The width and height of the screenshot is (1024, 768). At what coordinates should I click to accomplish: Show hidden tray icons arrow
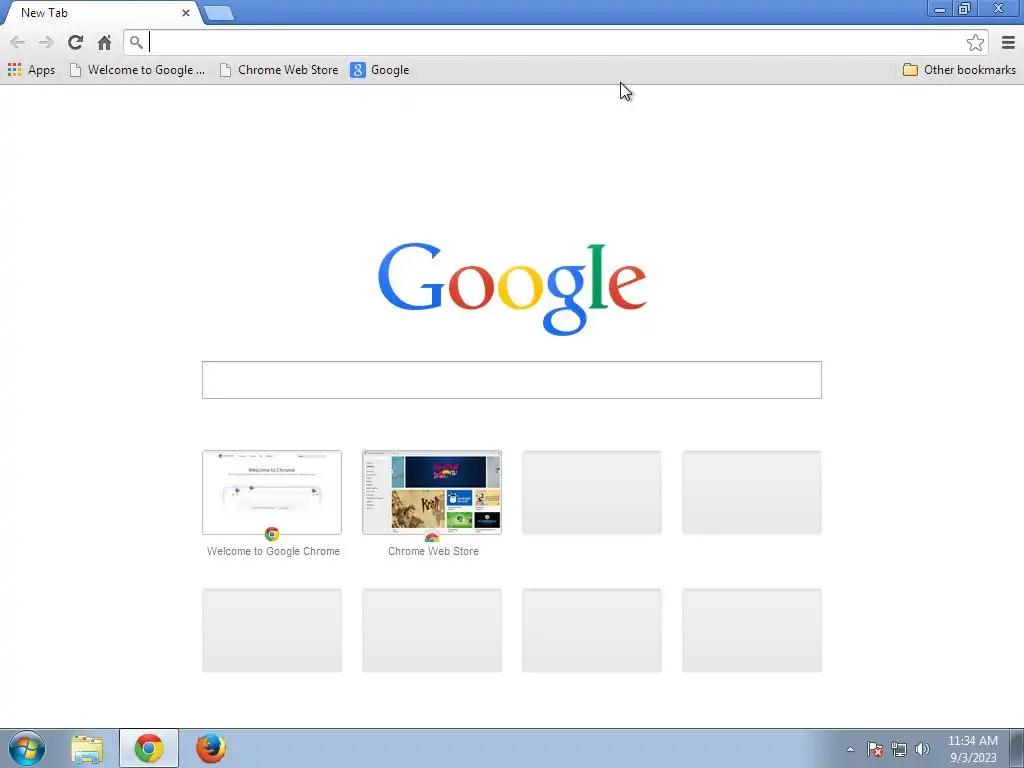(x=850, y=749)
